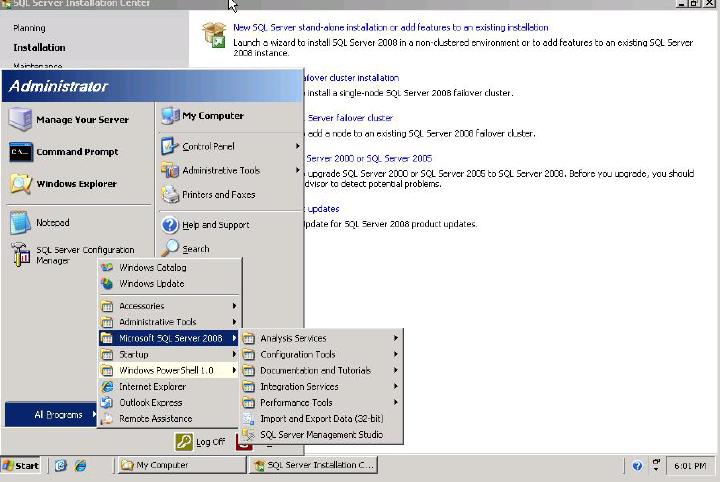The image size is (720, 482).
Task: Expand the Startup folder
Action: [x=170, y=354]
